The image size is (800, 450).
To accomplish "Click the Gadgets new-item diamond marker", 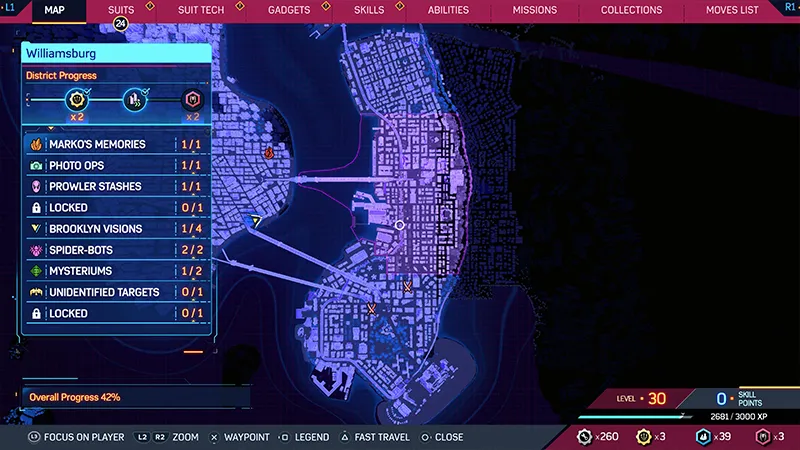I will [326, 6].
